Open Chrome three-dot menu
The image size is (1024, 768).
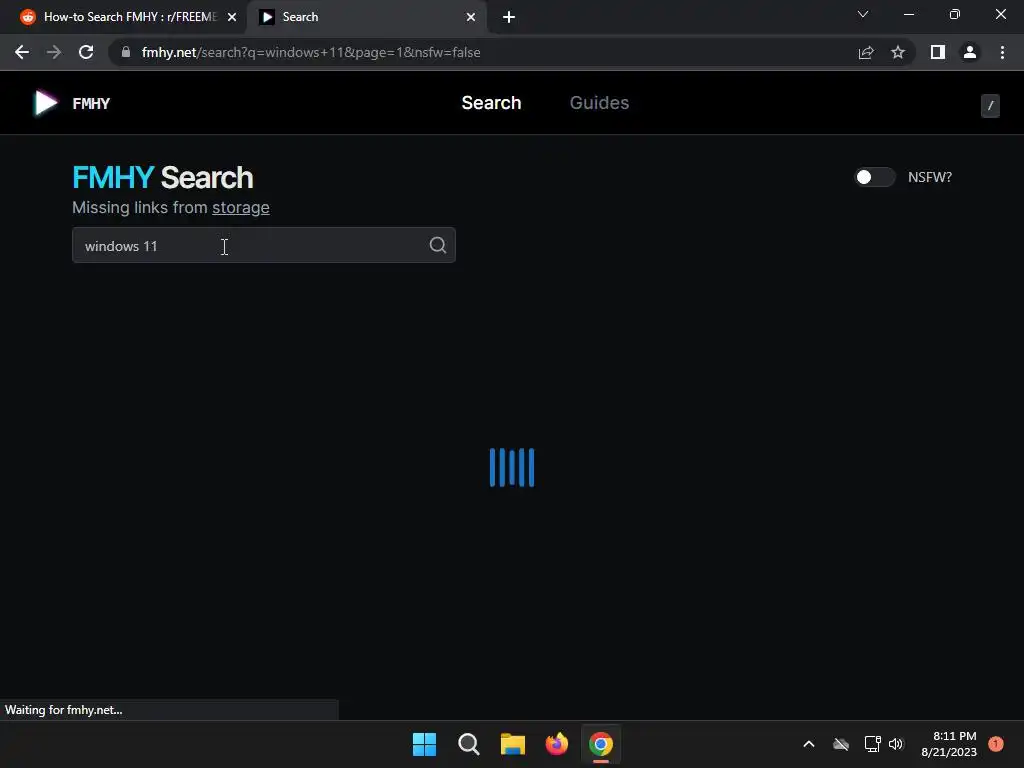tap(1002, 52)
